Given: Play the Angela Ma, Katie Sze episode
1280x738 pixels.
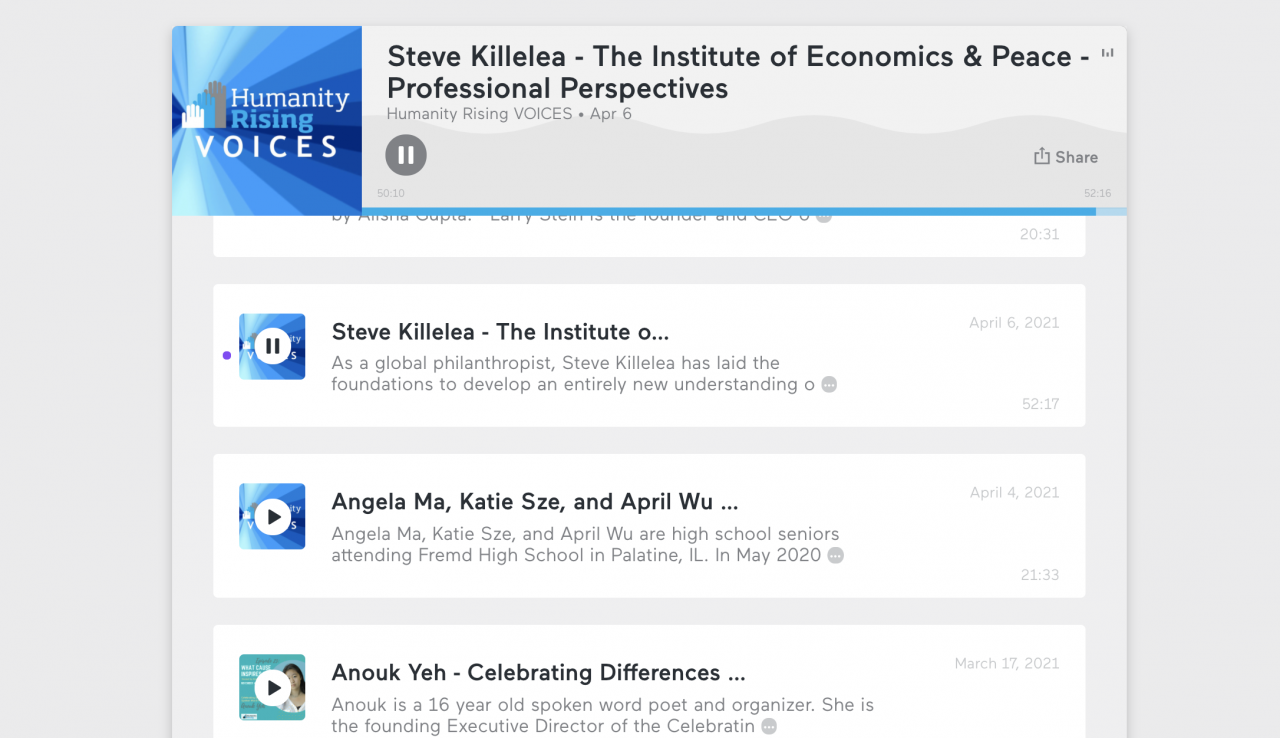Looking at the screenshot, I should (x=272, y=517).
